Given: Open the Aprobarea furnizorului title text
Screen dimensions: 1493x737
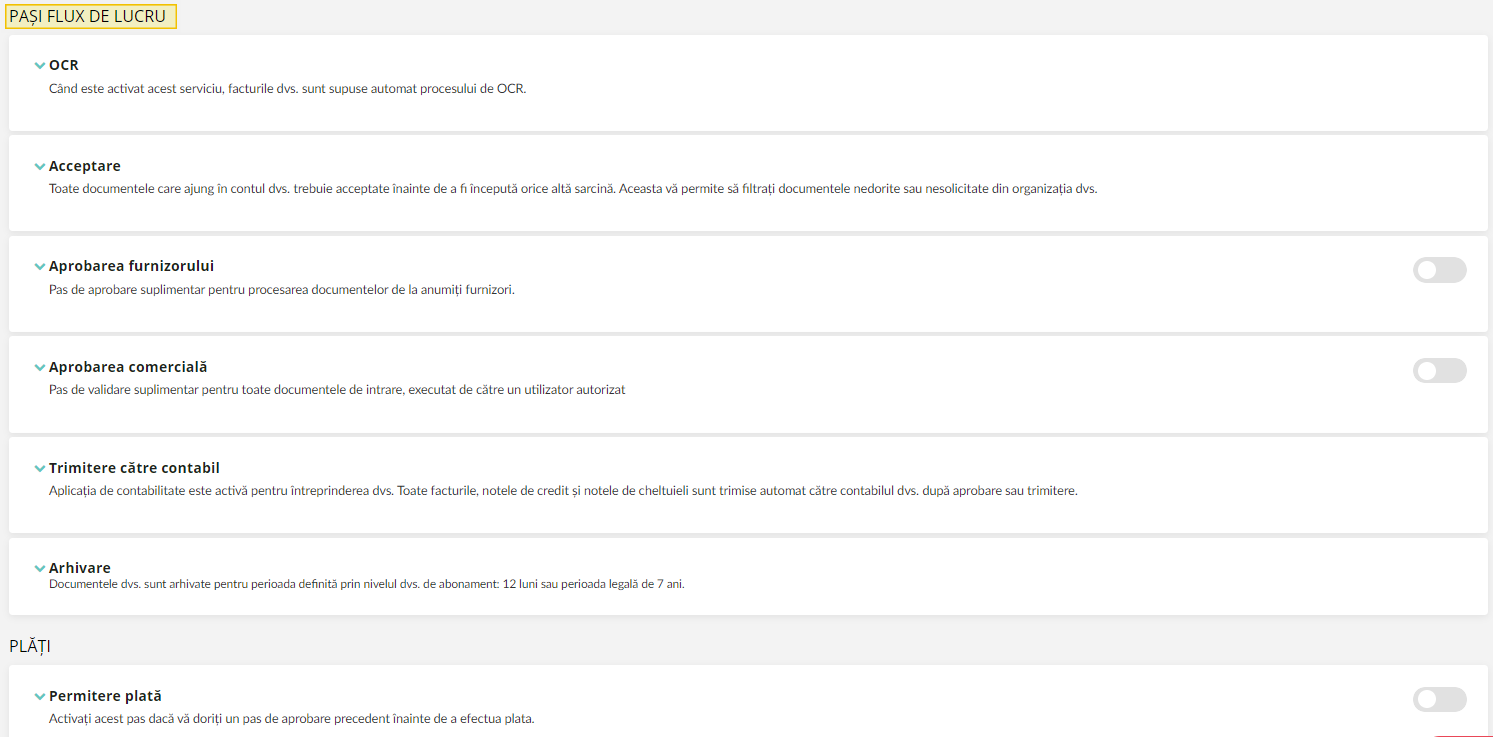Looking at the screenshot, I should click(x=132, y=266).
